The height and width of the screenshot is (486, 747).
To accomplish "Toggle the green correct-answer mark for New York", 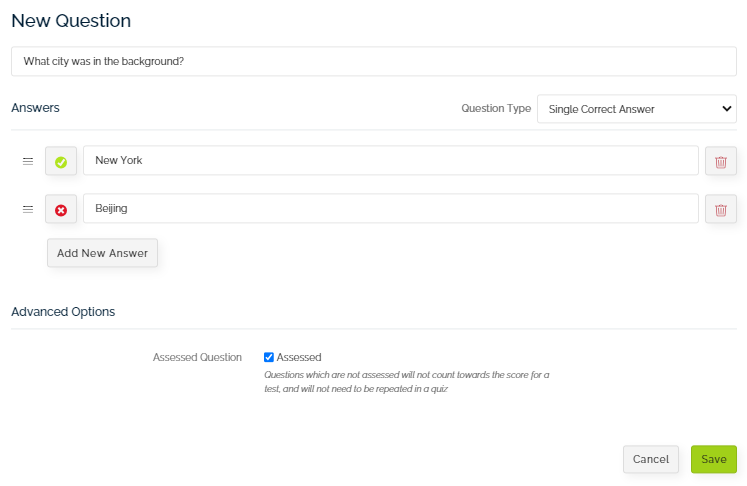I will click(61, 161).
